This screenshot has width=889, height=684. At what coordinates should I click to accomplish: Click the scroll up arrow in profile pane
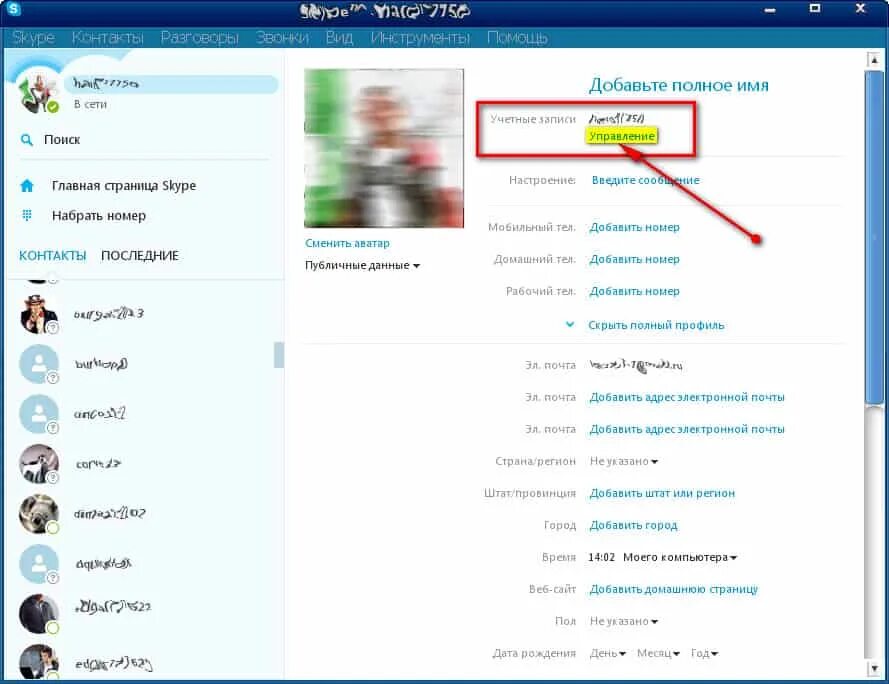(874, 60)
